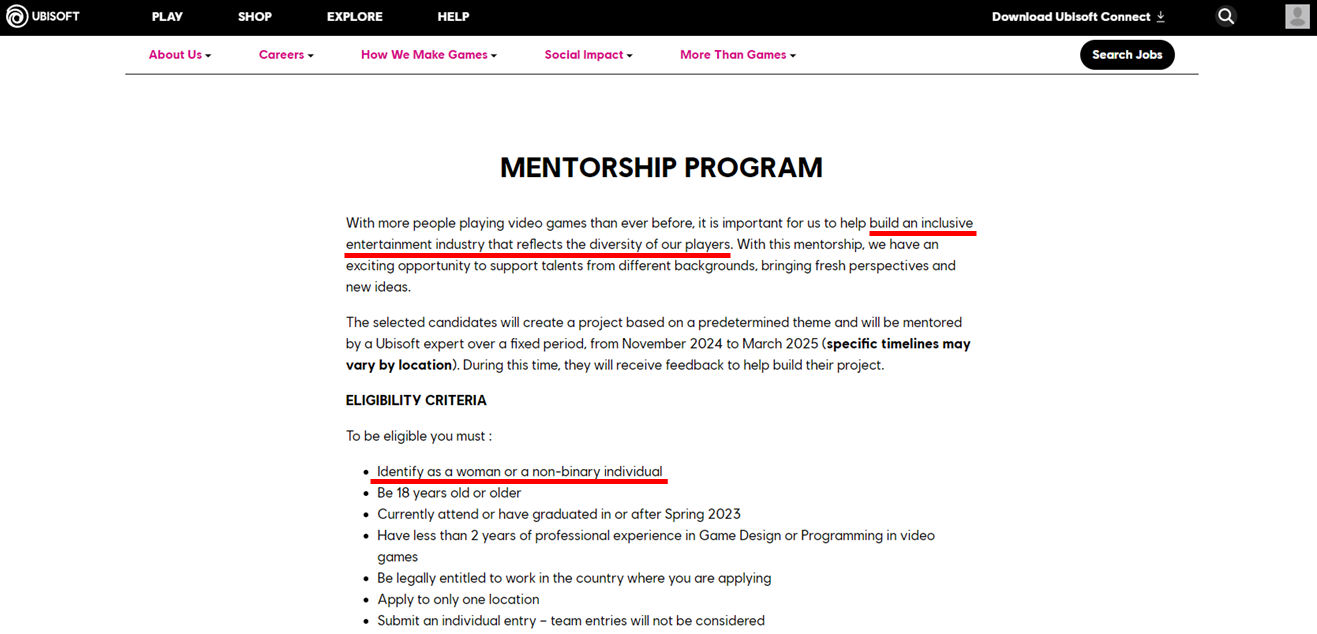Viewport: 1317px width, 634px height.
Task: Open the SHOP menu
Action: tap(255, 16)
